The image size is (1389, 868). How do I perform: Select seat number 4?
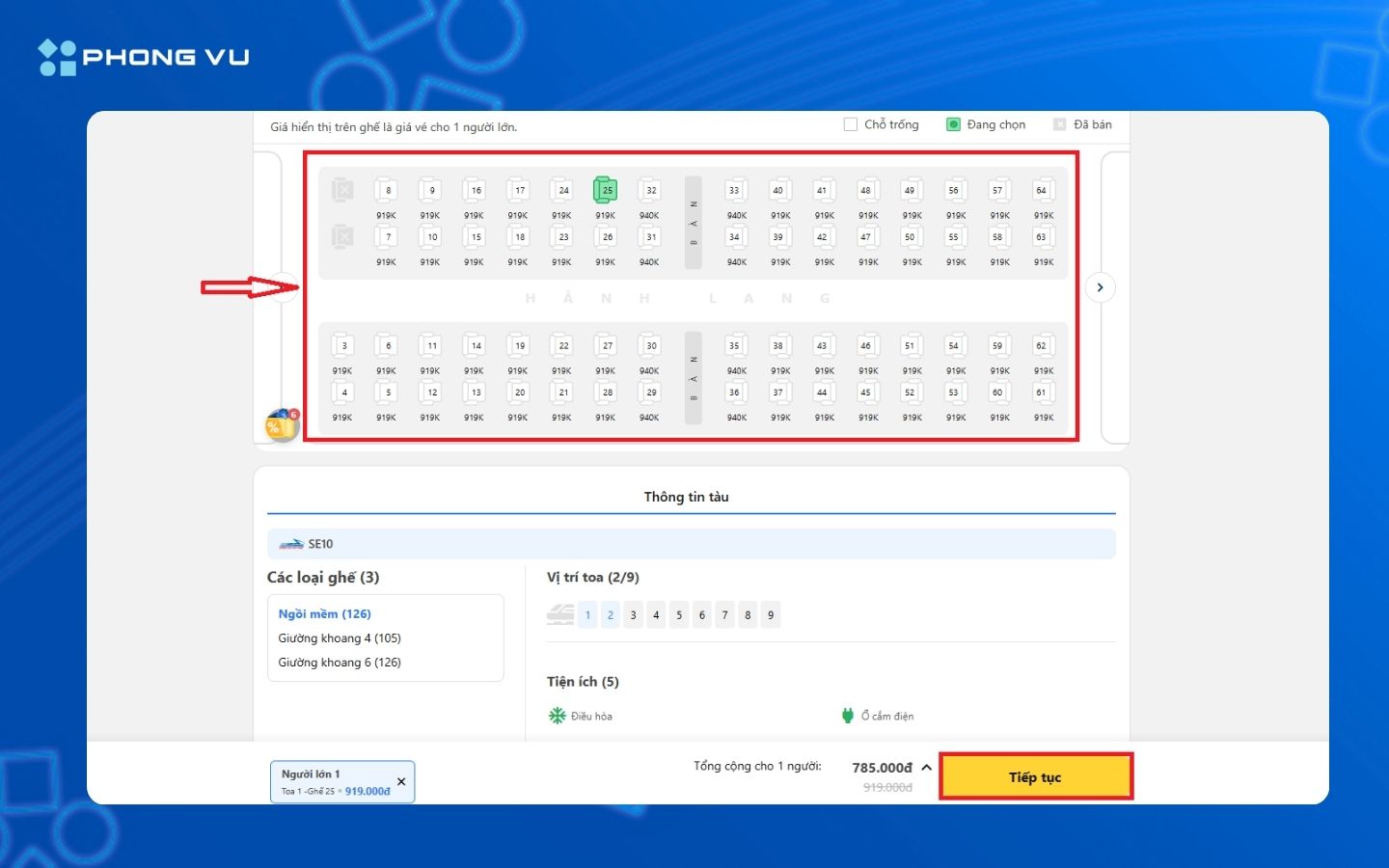point(342,393)
